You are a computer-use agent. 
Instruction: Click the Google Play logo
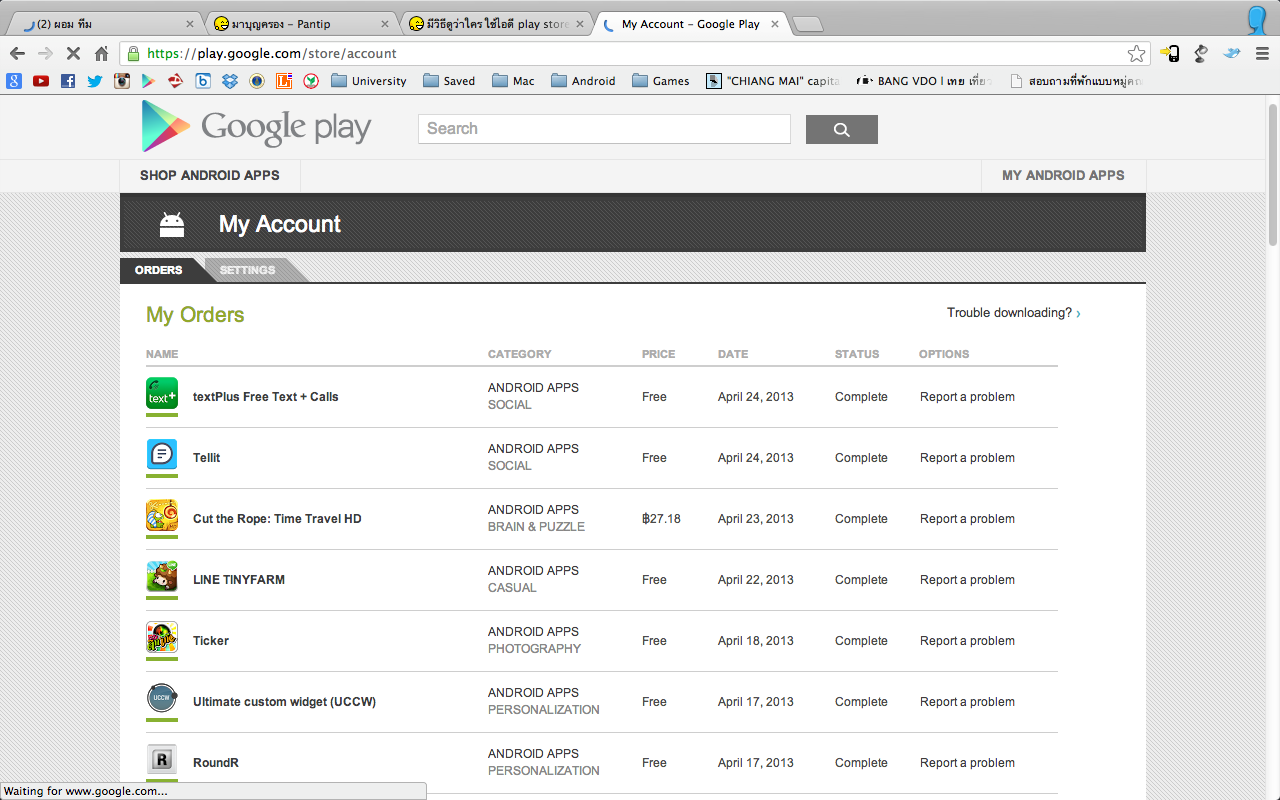pyautogui.click(x=256, y=127)
